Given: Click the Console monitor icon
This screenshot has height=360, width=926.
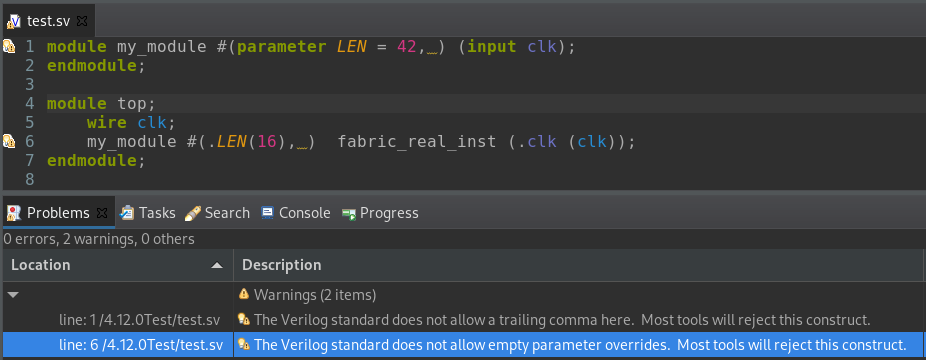Looking at the screenshot, I should click(268, 212).
